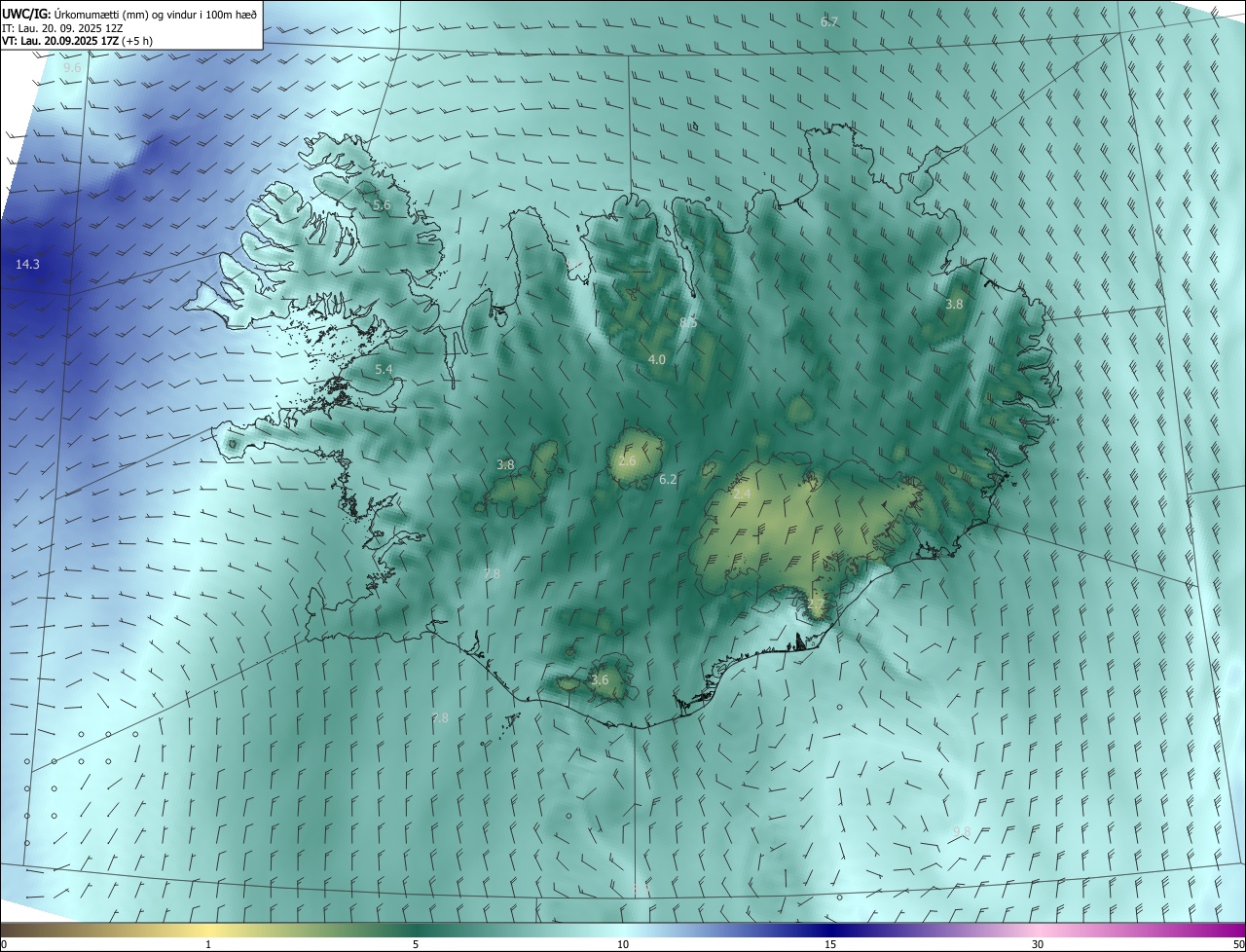Click the 9.8 value label
The width and height of the screenshot is (1246, 952).
(x=962, y=831)
